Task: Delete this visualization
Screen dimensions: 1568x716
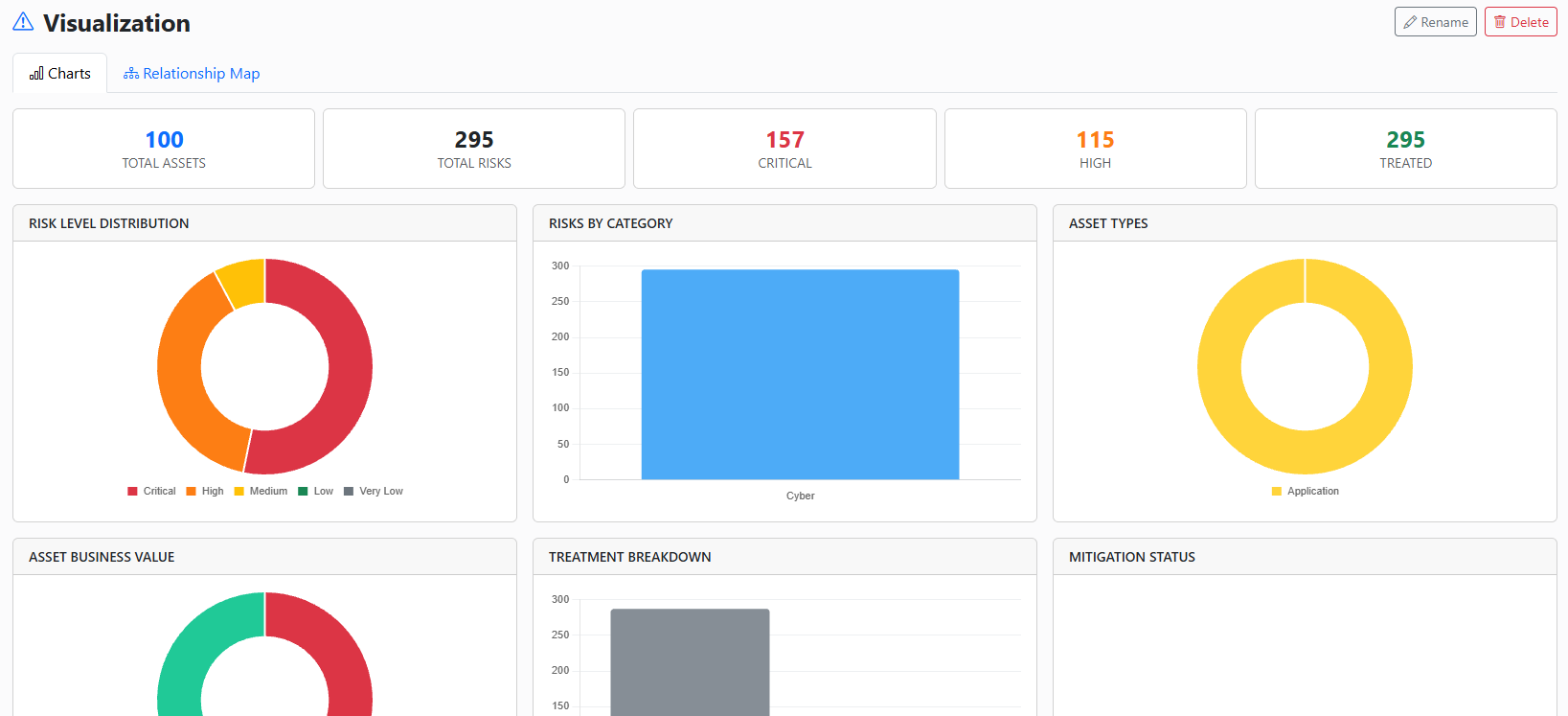Action: [1520, 22]
